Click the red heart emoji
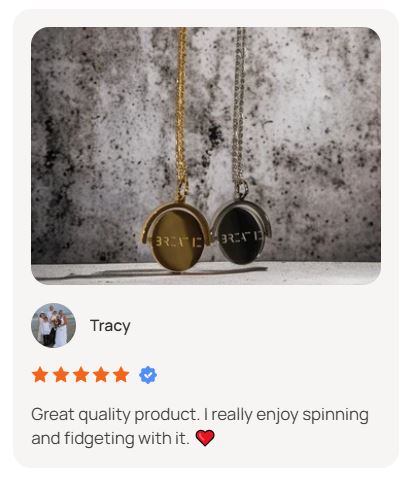 (205, 438)
